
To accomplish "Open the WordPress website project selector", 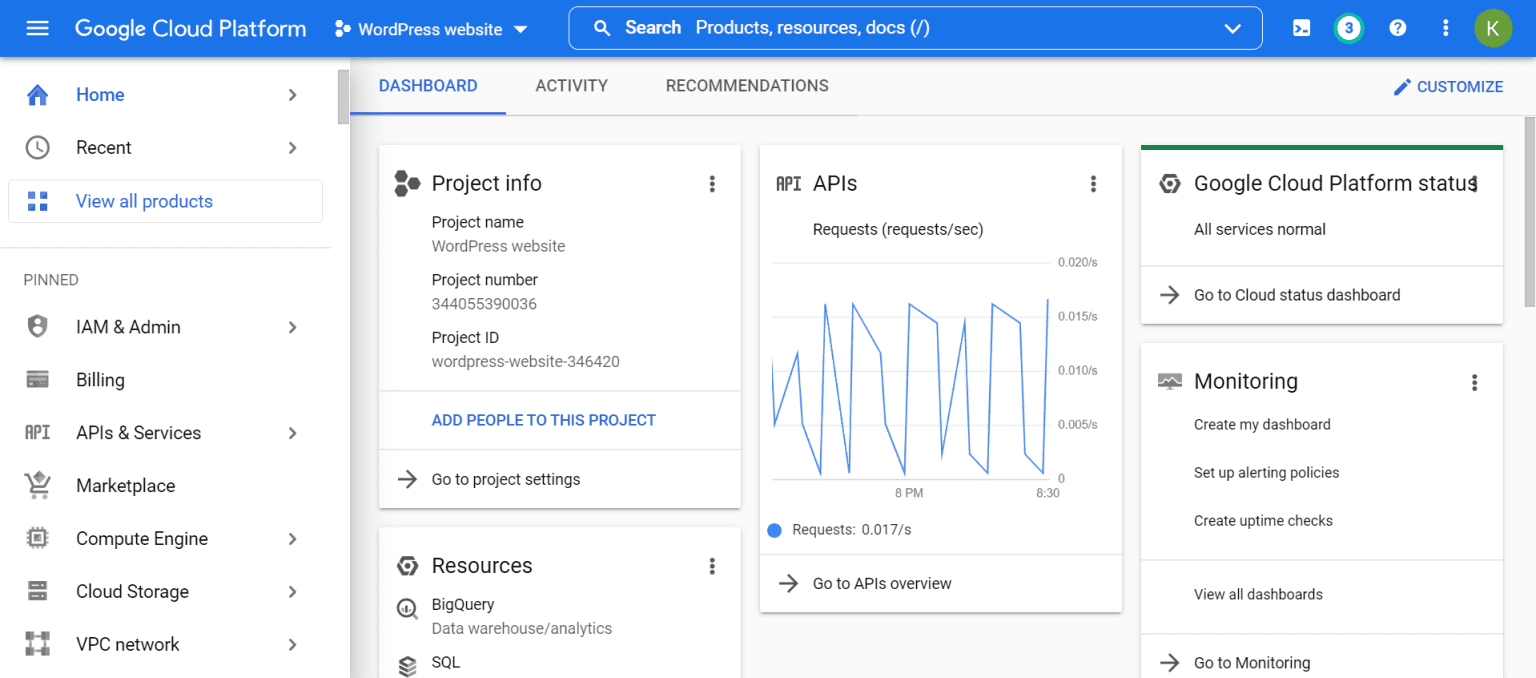I will click(430, 29).
